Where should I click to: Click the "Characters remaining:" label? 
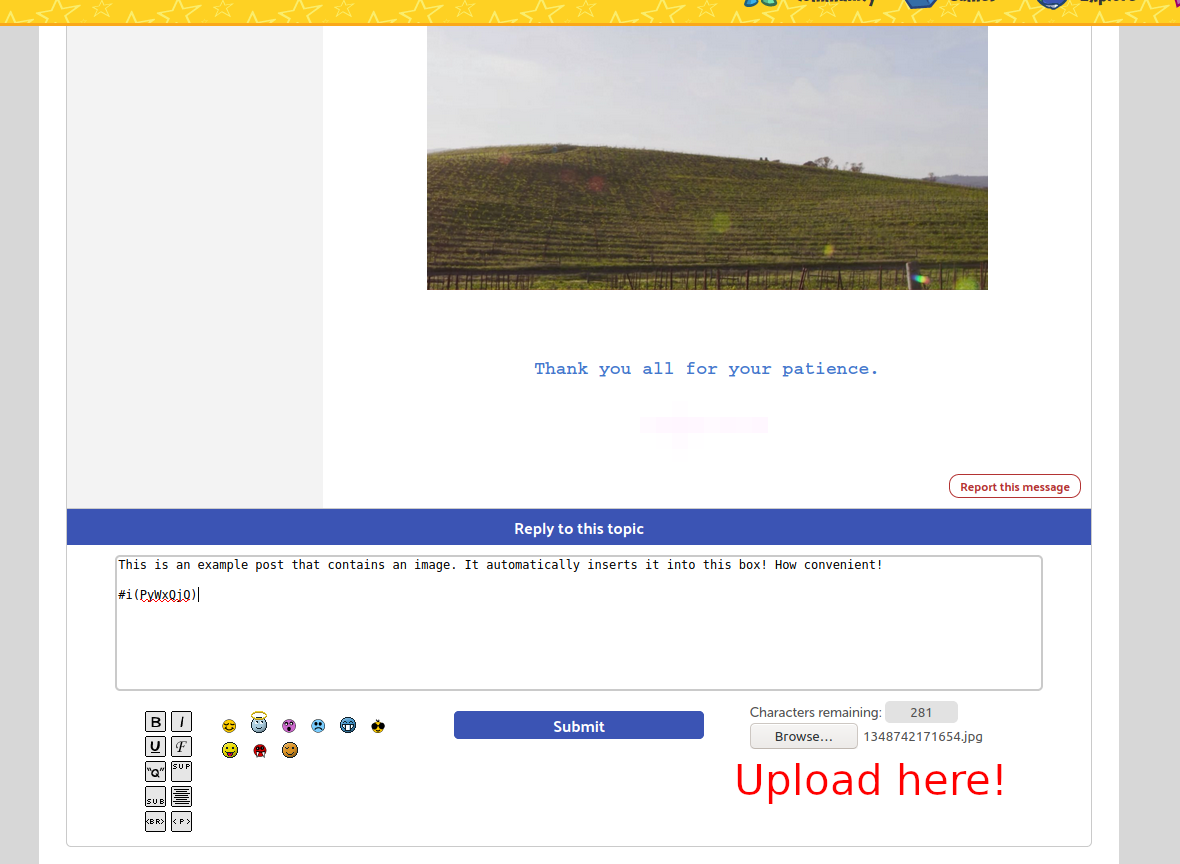815,713
